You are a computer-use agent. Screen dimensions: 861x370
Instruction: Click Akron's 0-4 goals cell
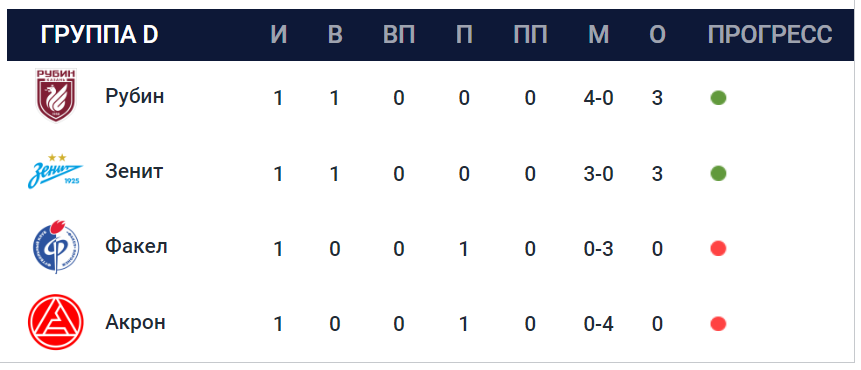(599, 324)
